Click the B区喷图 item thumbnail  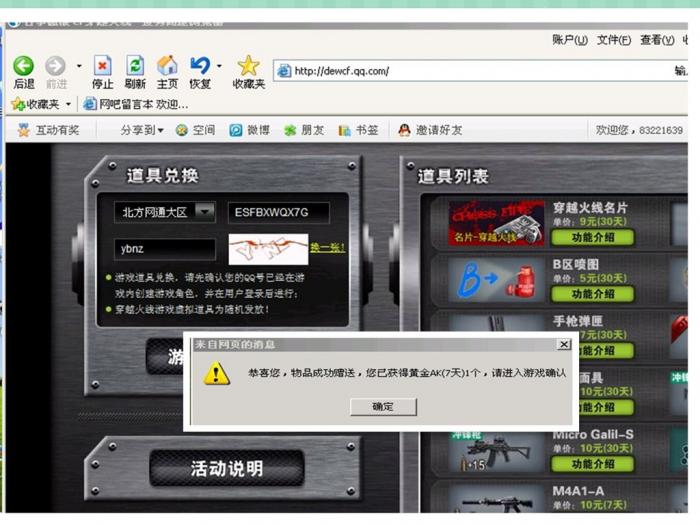coord(496,280)
